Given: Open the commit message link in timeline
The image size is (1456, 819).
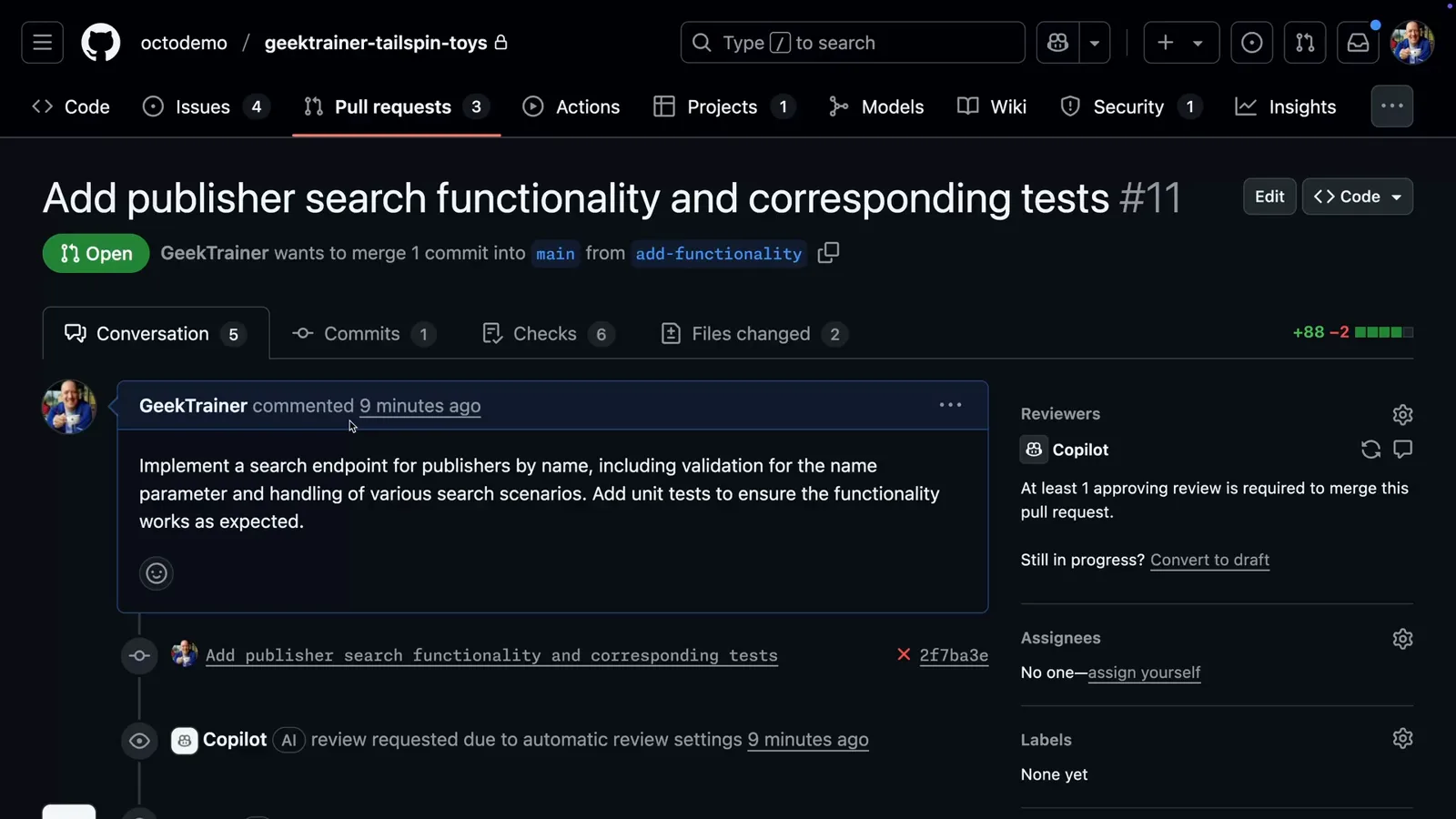Looking at the screenshot, I should [x=491, y=655].
